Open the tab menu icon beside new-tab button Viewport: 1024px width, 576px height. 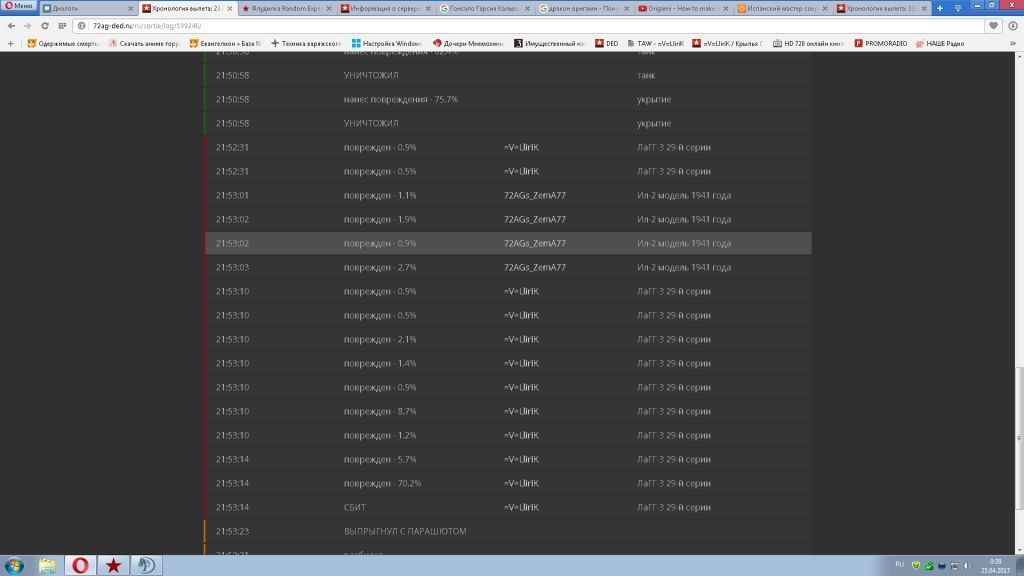pyautogui.click(x=958, y=8)
